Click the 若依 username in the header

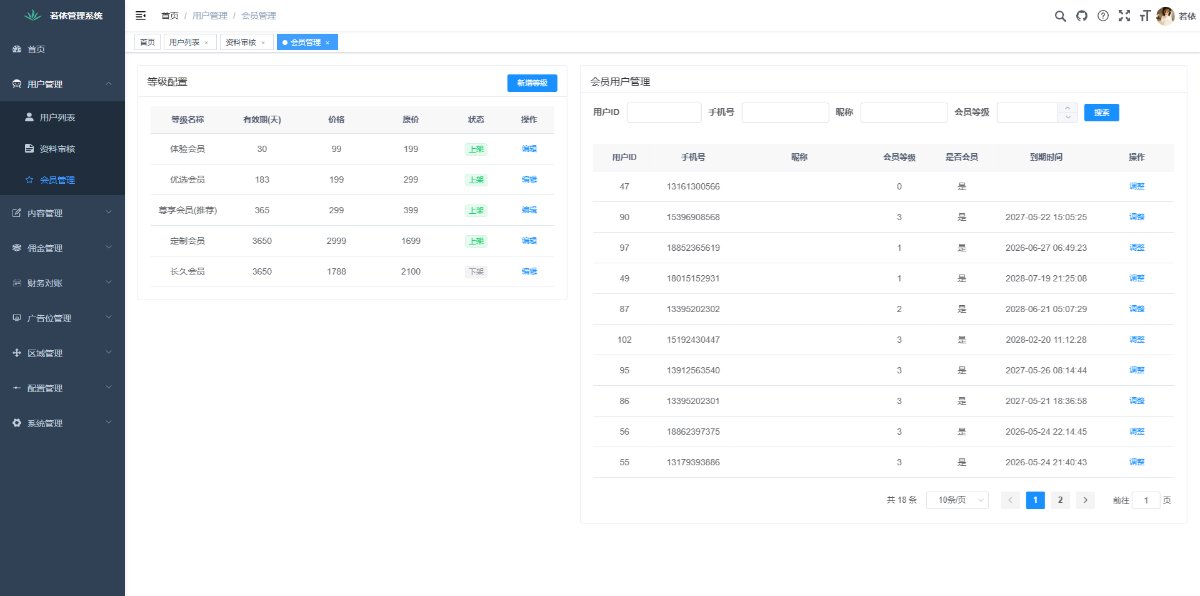1186,16
